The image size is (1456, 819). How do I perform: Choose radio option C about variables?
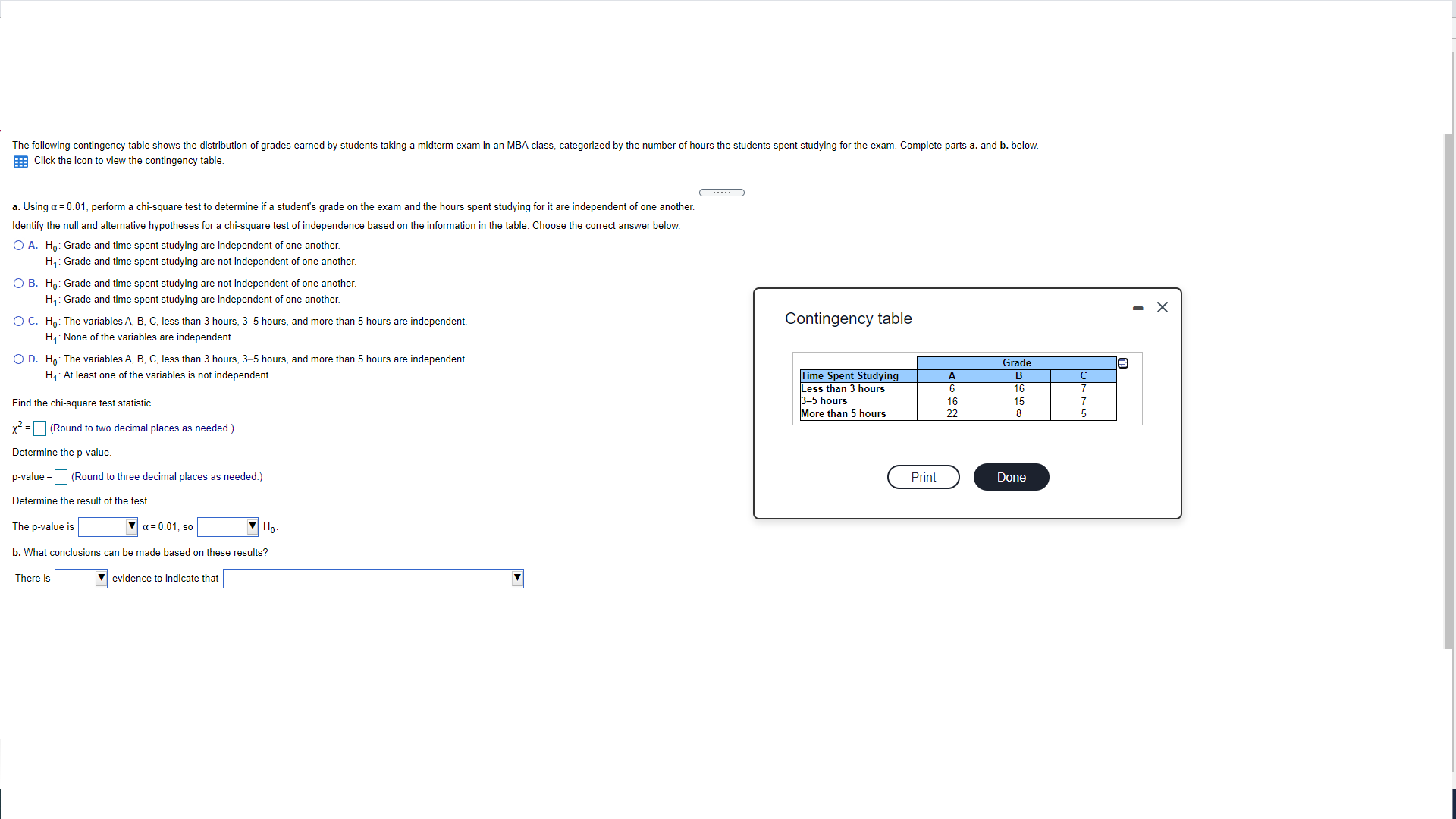pyautogui.click(x=19, y=322)
